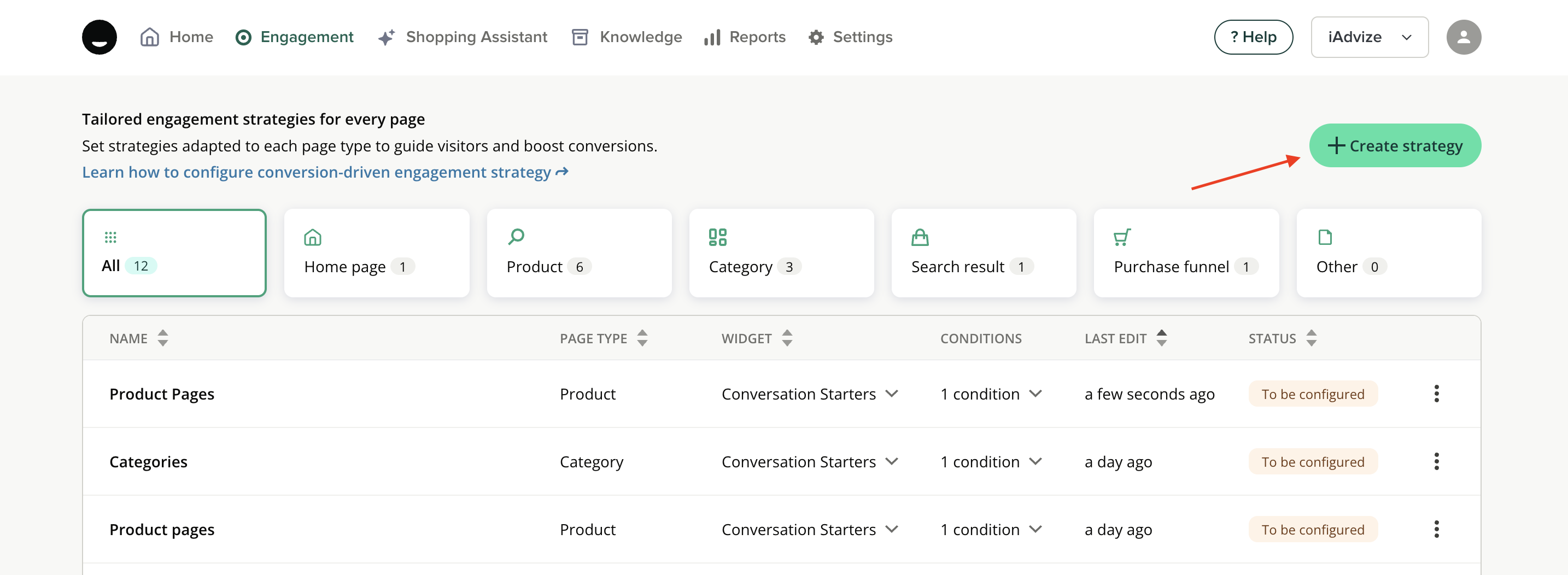This screenshot has width=1568, height=575.
Task: Expand Conversation Starters widget for Product Pages
Action: 892,394
